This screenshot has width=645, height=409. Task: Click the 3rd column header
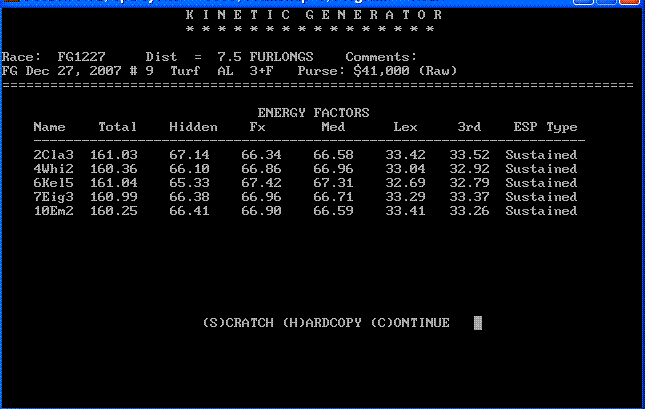coord(469,127)
